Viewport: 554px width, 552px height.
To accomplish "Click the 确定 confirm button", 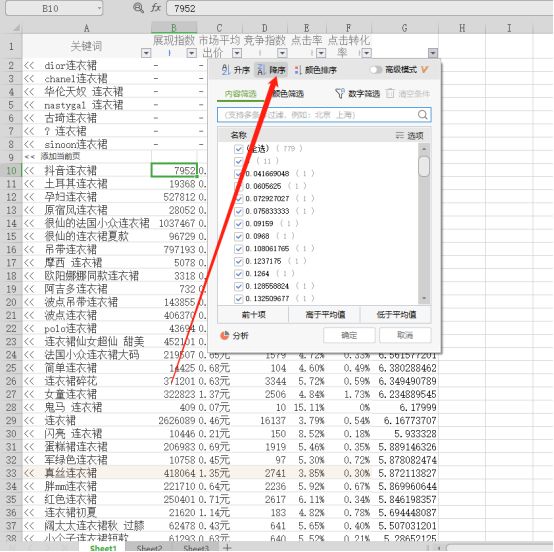I will pos(349,335).
